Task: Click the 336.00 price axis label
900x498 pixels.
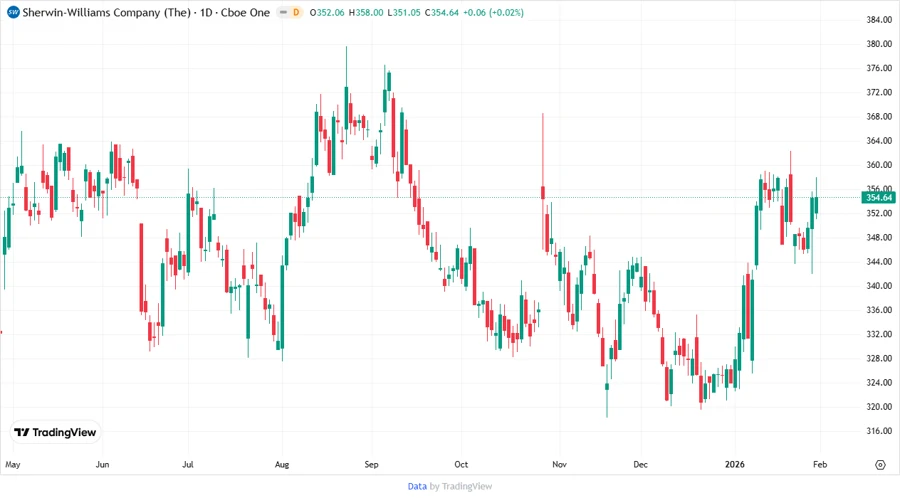Action: point(879,310)
